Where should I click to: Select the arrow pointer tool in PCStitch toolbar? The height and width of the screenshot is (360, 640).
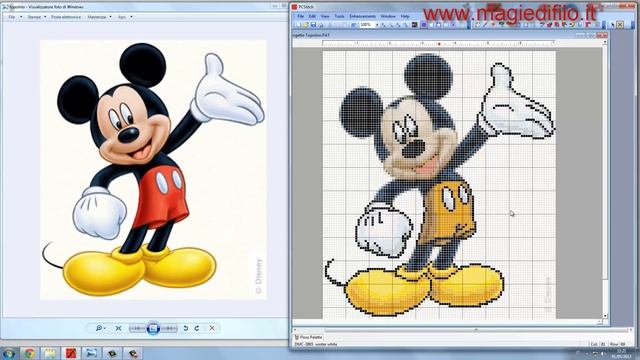coord(612,25)
